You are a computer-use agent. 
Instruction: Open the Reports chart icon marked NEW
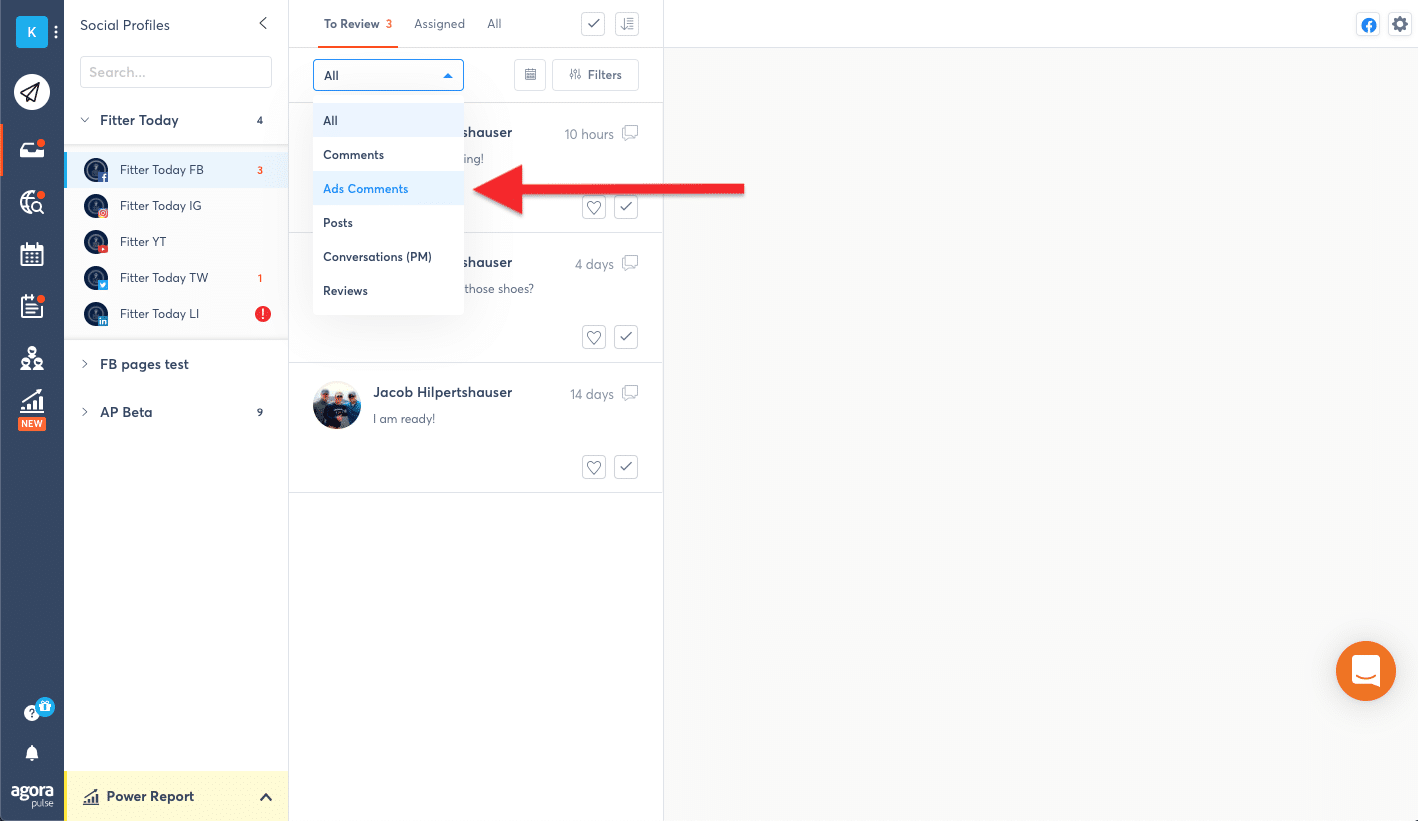click(x=32, y=409)
